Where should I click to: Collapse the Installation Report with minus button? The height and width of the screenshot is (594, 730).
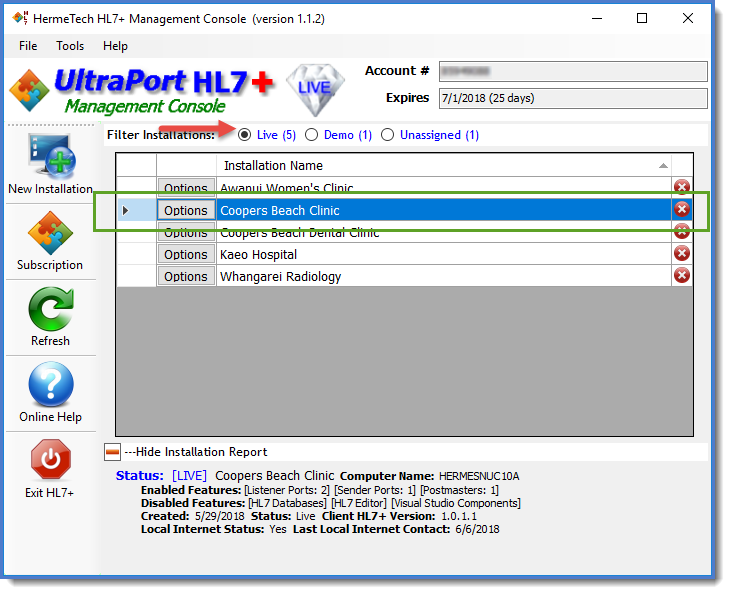coord(112,452)
